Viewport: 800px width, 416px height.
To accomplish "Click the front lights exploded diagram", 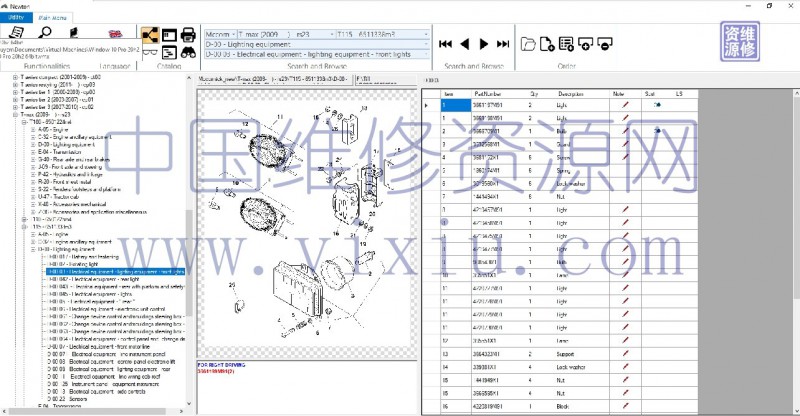I will [x=307, y=224].
